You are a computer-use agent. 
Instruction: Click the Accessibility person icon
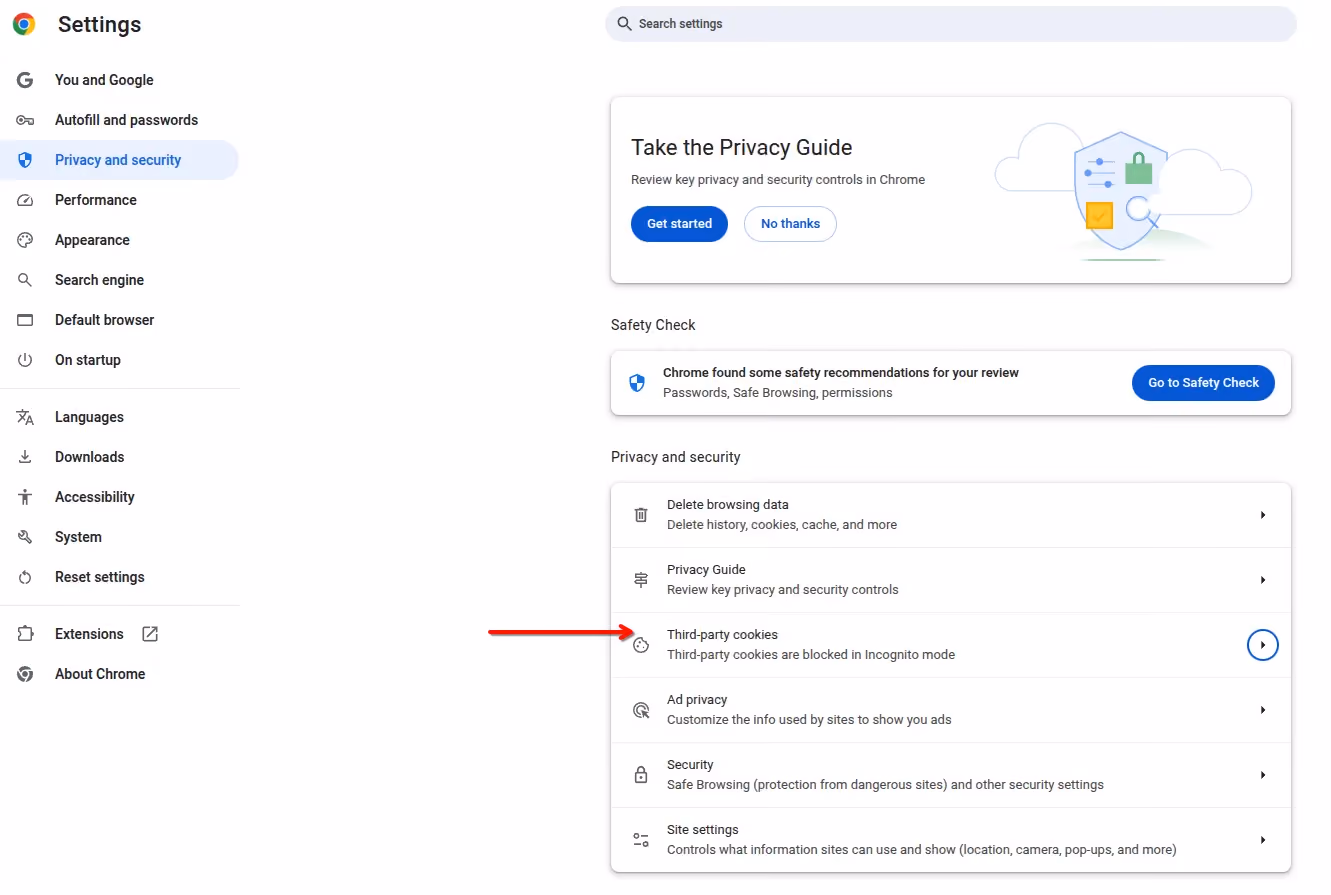[x=25, y=497]
